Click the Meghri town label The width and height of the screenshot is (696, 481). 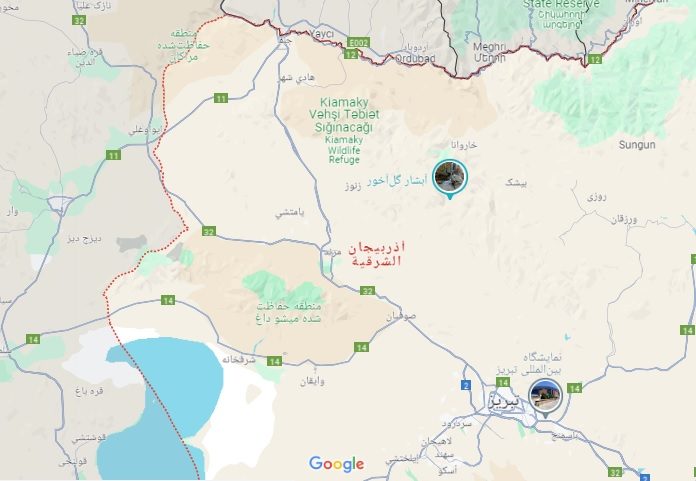490,47
